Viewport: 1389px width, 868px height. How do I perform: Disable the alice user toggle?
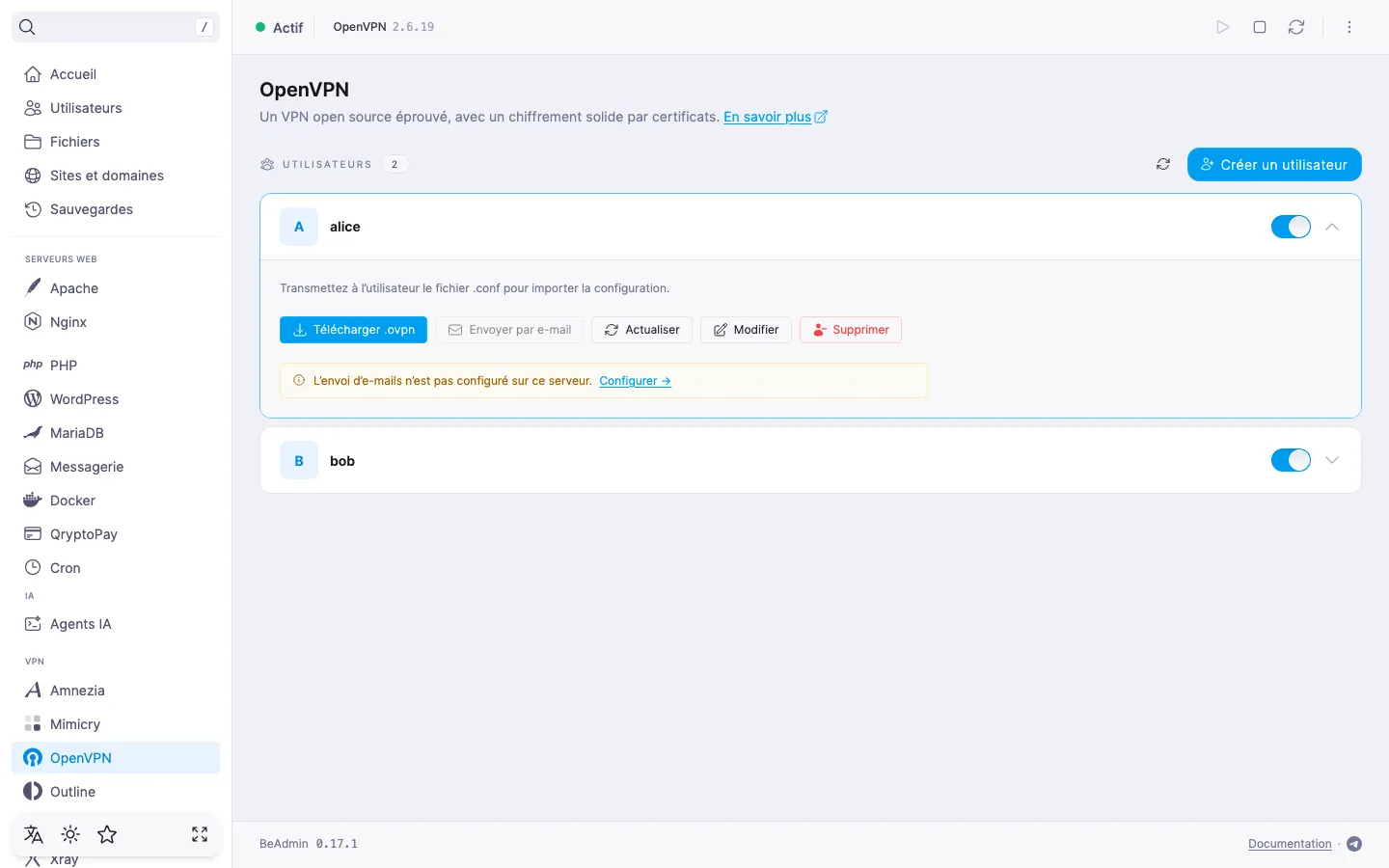pos(1291,227)
